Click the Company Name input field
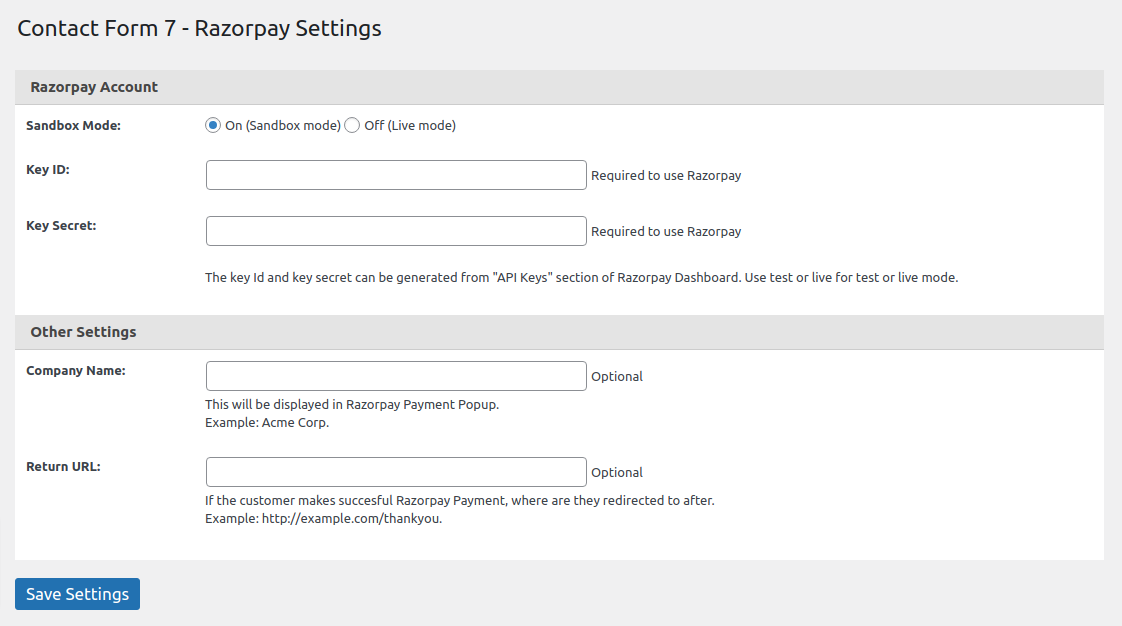 click(396, 376)
